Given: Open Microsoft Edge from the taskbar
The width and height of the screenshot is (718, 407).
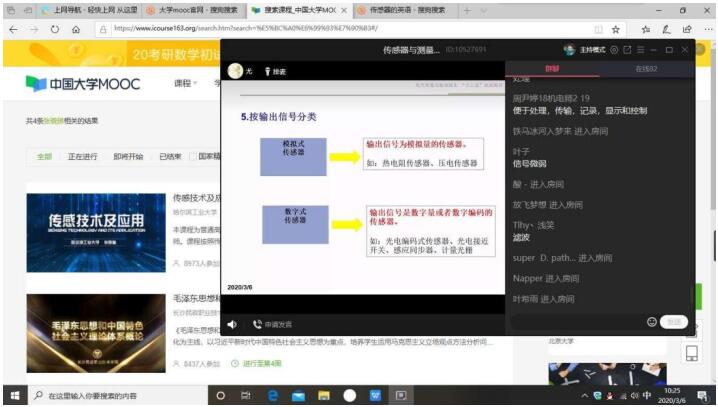Looking at the screenshot, I should pyautogui.click(x=272, y=395).
